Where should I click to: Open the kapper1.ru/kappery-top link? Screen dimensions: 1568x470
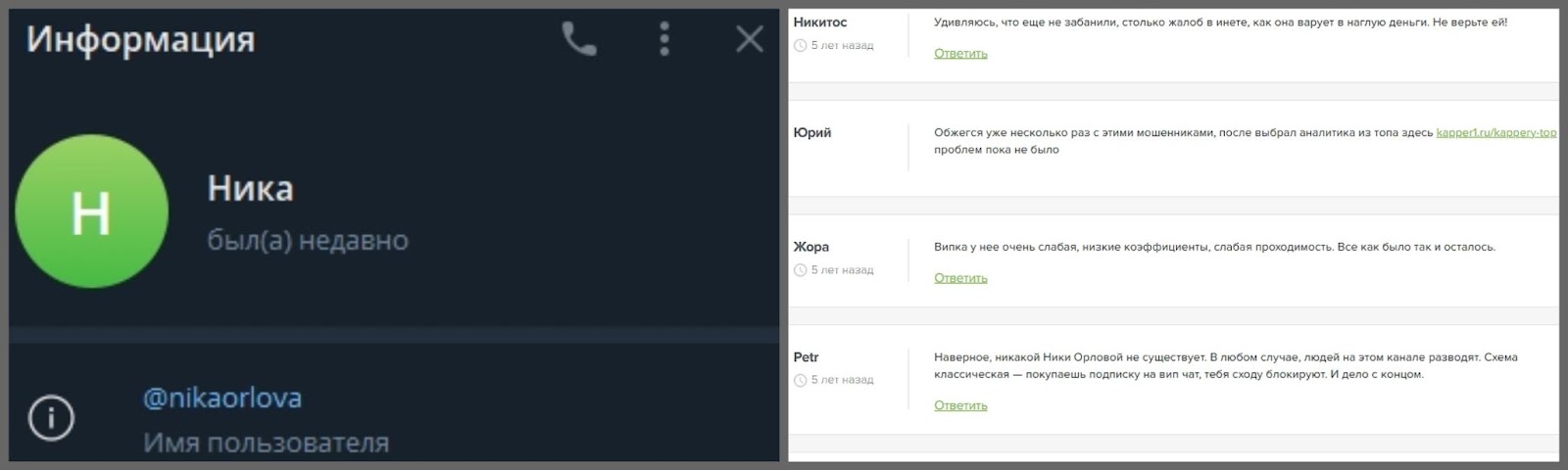[1496, 132]
